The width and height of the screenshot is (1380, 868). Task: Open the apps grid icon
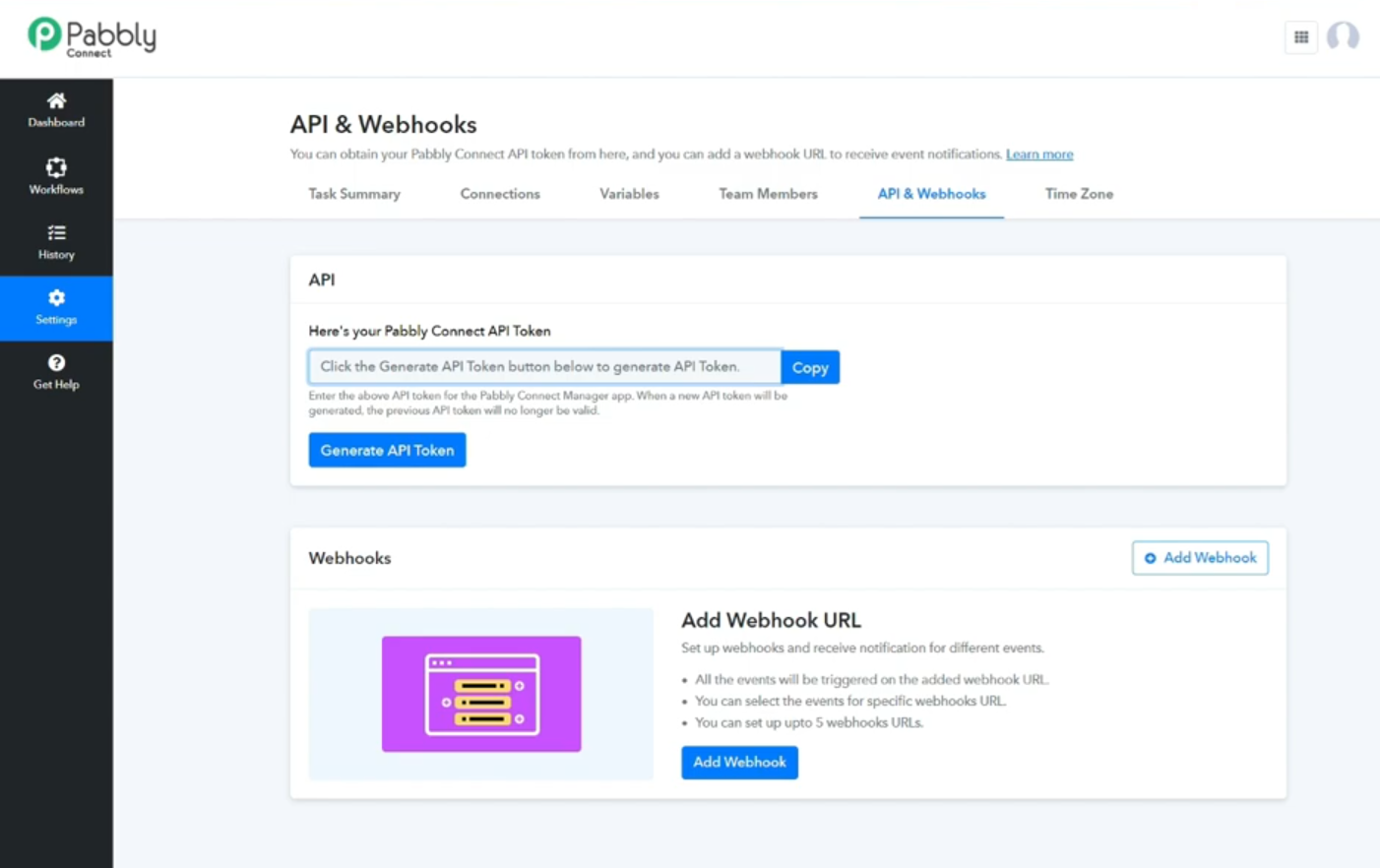tap(1301, 37)
